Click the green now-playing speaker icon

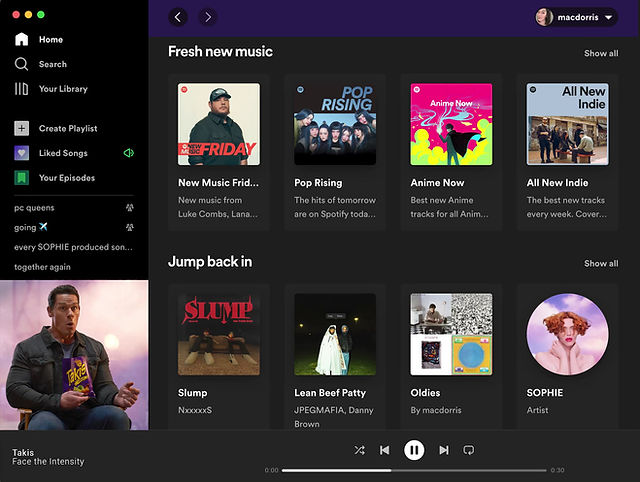coord(129,153)
